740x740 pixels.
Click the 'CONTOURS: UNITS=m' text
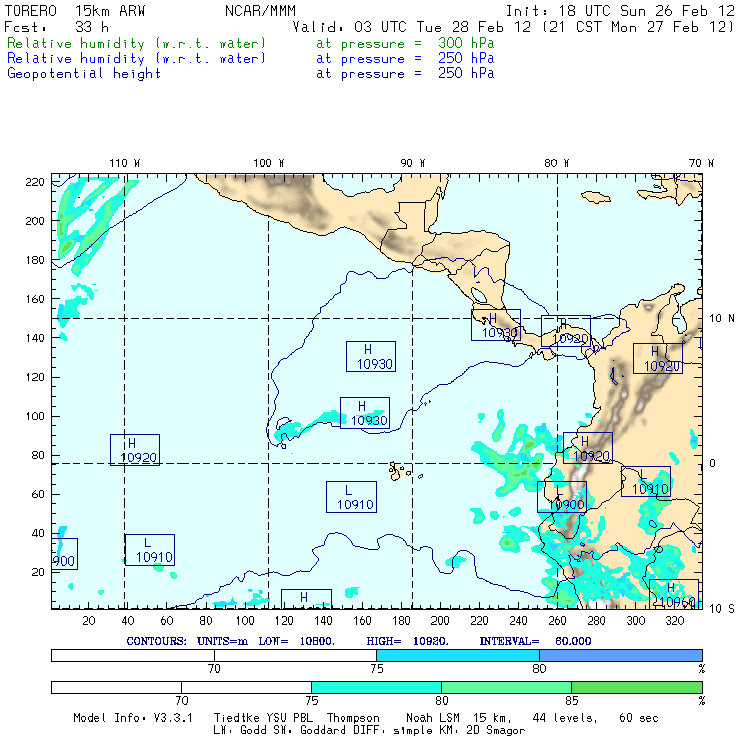[187, 641]
